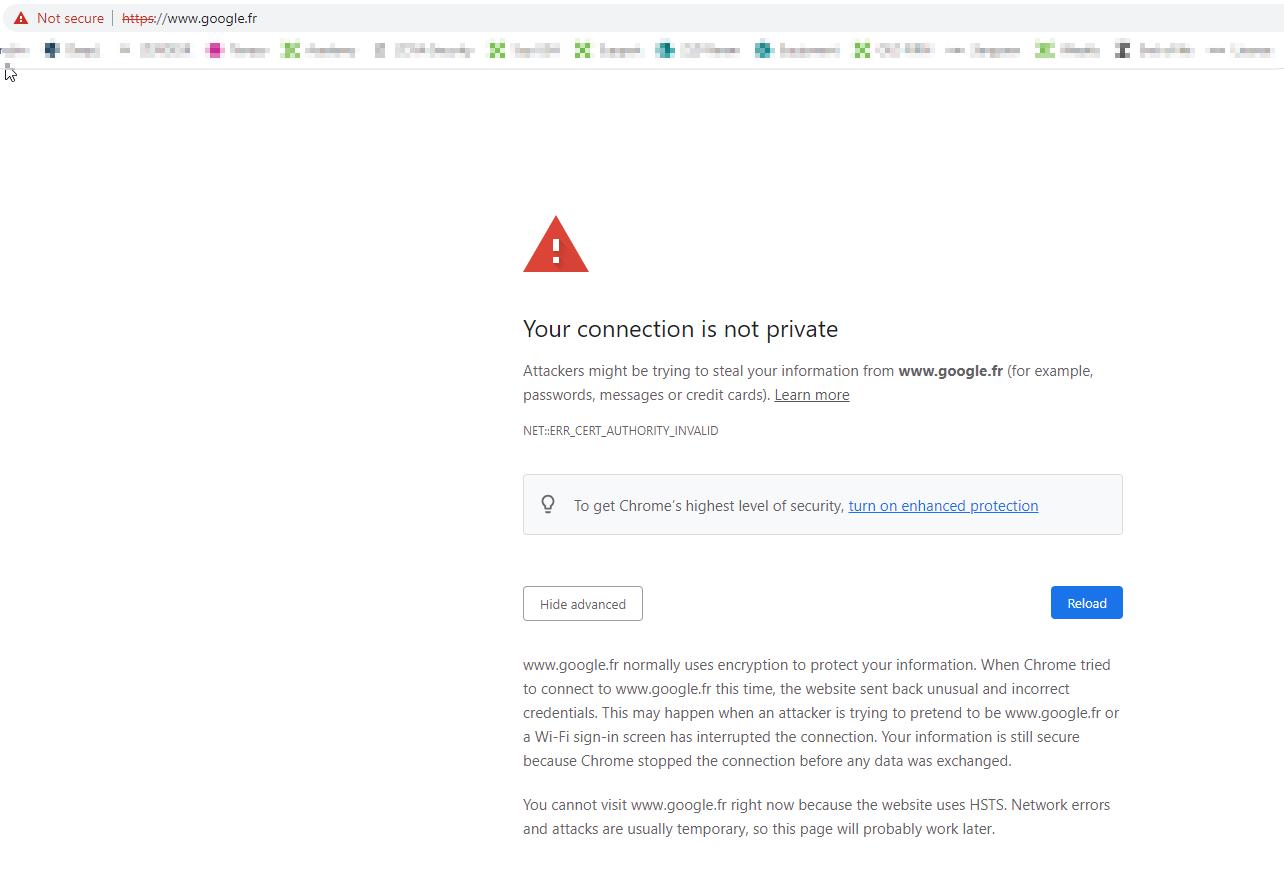Image resolution: width=1284 pixels, height=895 pixels.
Task: Click the 'Not secure' warning triangle in the address bar
Action: tap(20, 17)
